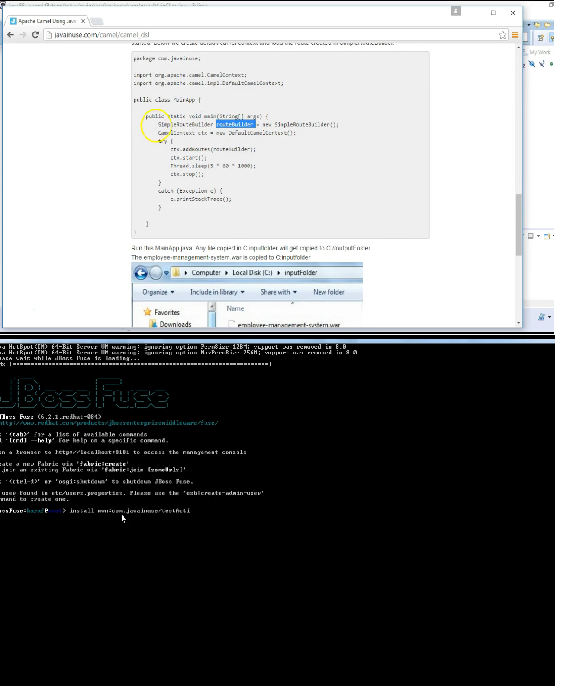Screen dimensions: 567x691
Task: Click 'Run this MainApp.java' paragraph text
Action: point(251,249)
